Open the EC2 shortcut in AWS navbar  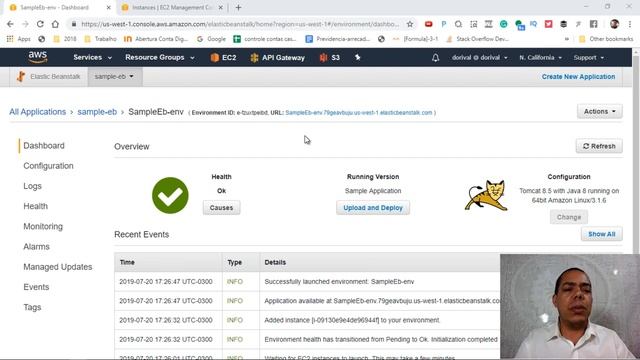coord(223,58)
